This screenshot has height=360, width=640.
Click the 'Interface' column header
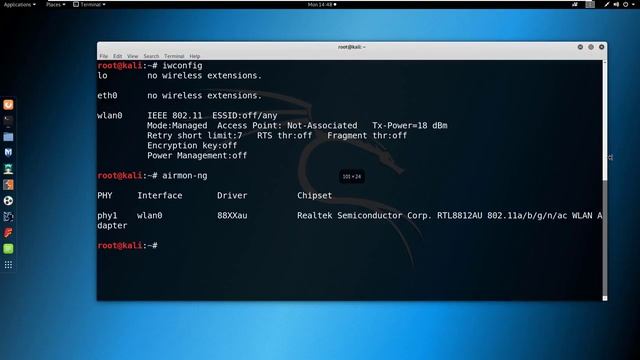tap(160, 196)
